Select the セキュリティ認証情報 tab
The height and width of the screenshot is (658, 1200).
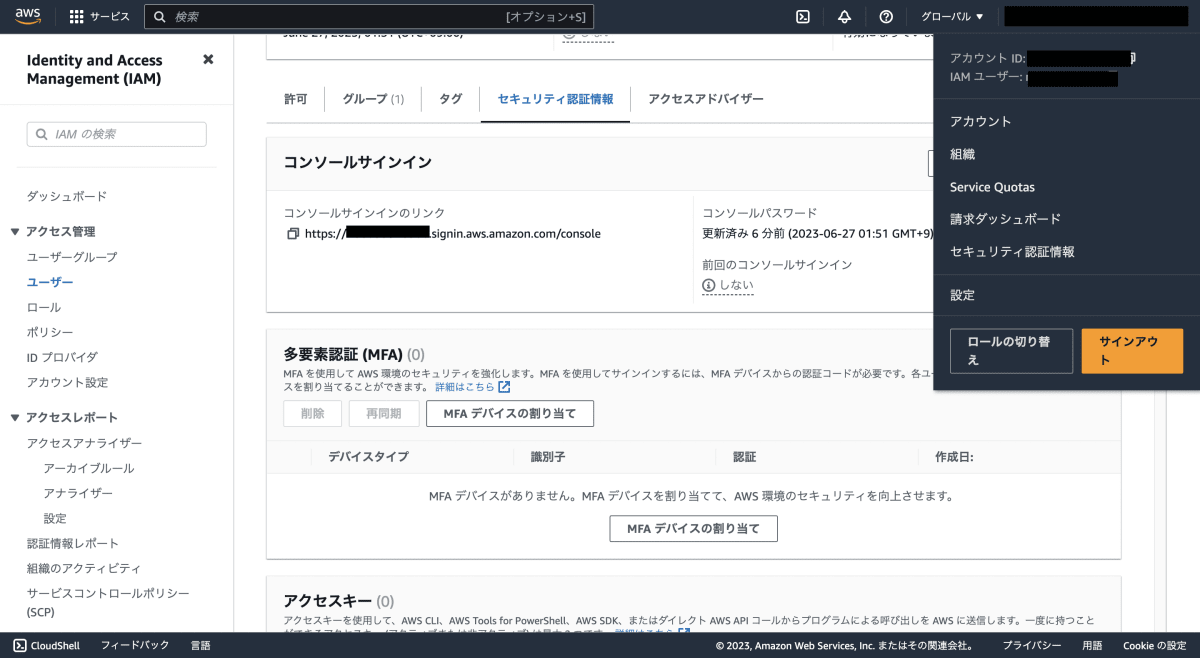pyautogui.click(x=555, y=99)
